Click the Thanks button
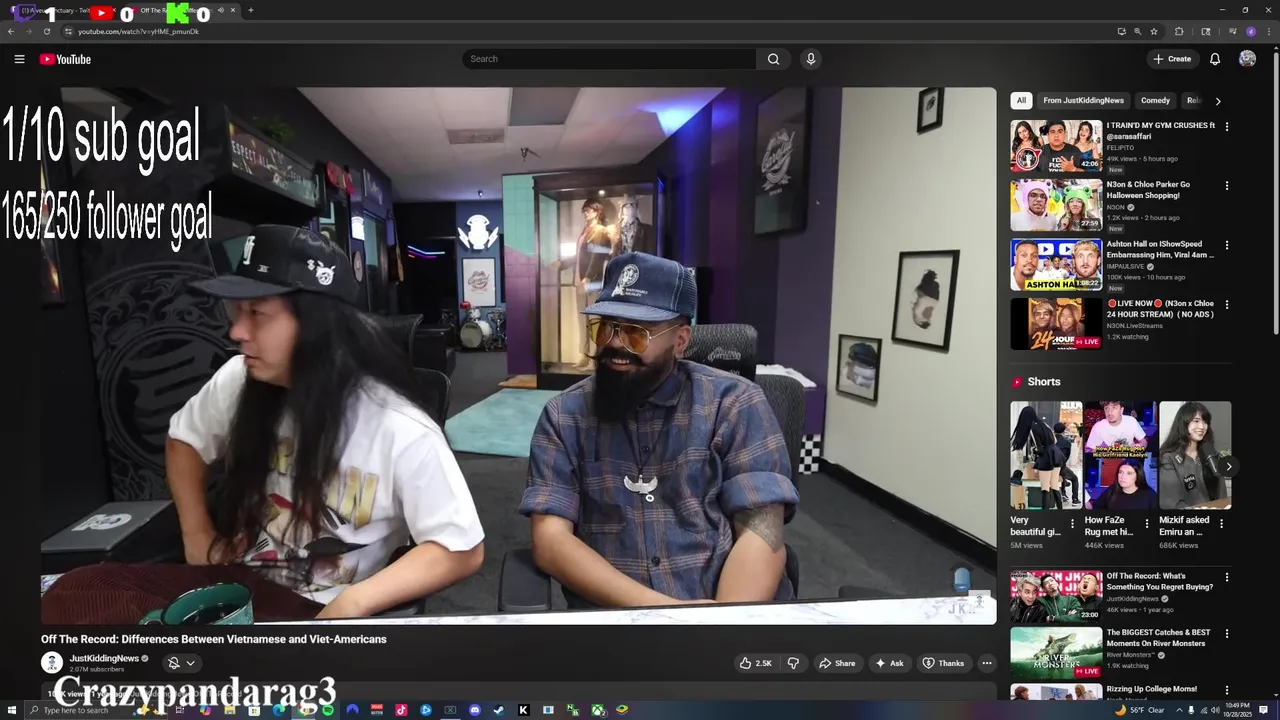Image resolution: width=1280 pixels, height=720 pixels. tap(943, 663)
